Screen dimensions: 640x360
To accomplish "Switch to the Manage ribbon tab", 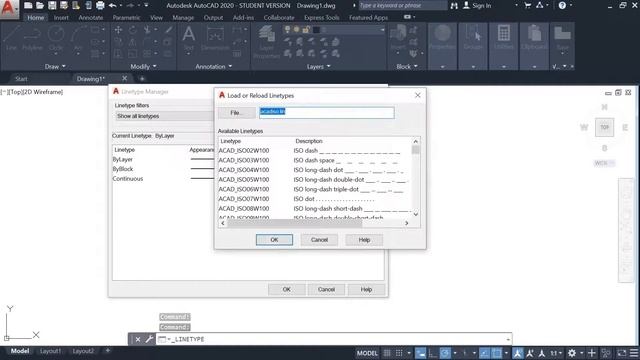I will coord(183,18).
